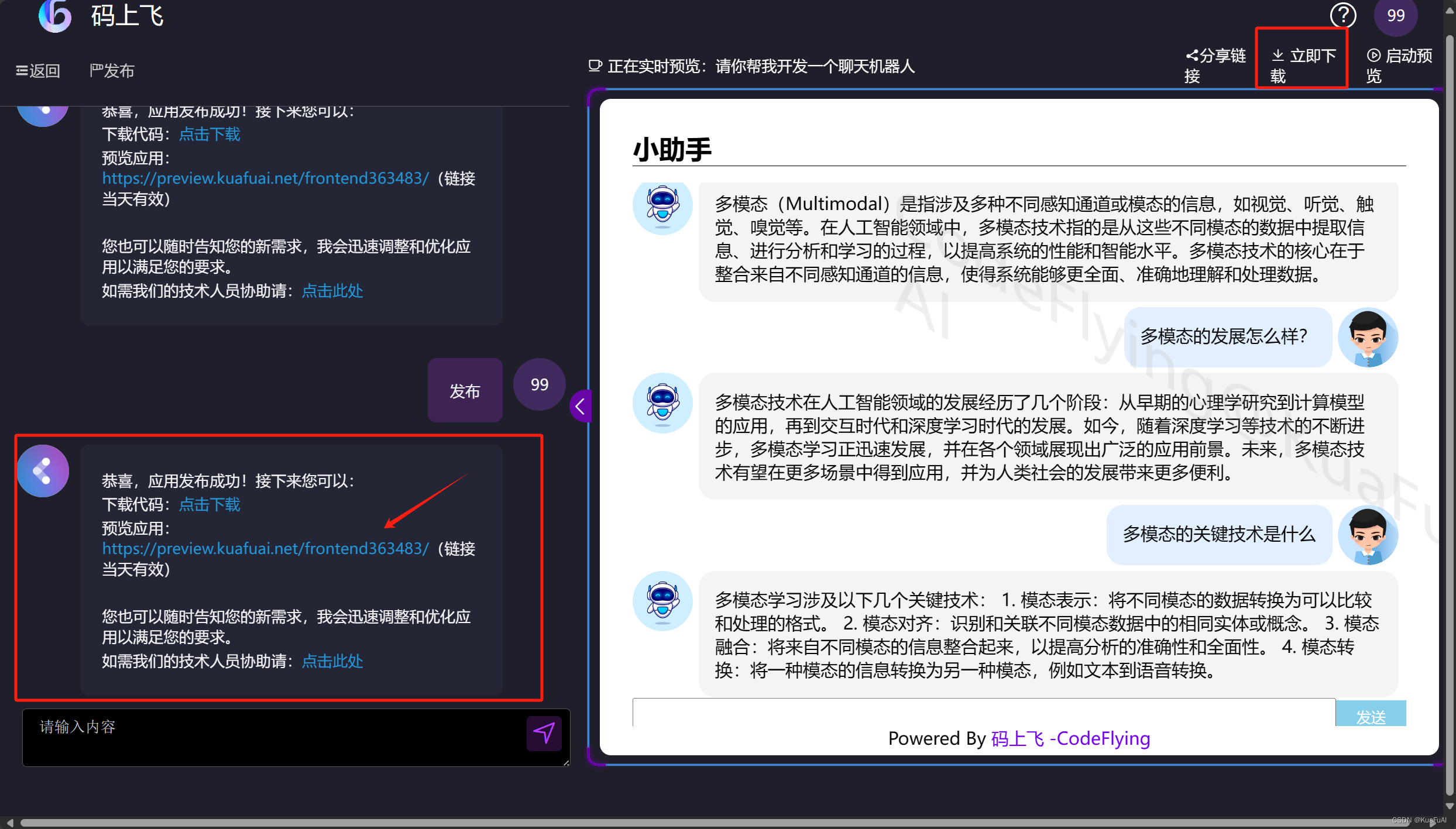Open the user avatar badge 99 in header
Viewport: 1456px width, 829px height.
pyautogui.click(x=1395, y=15)
